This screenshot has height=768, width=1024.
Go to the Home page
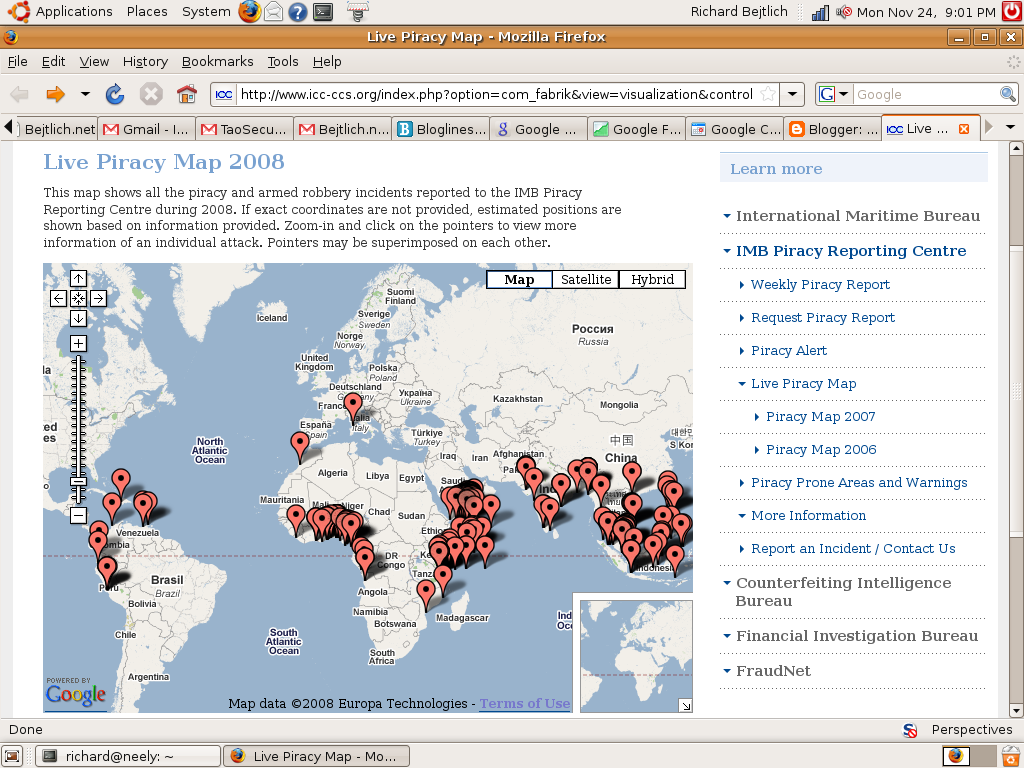[x=187, y=95]
